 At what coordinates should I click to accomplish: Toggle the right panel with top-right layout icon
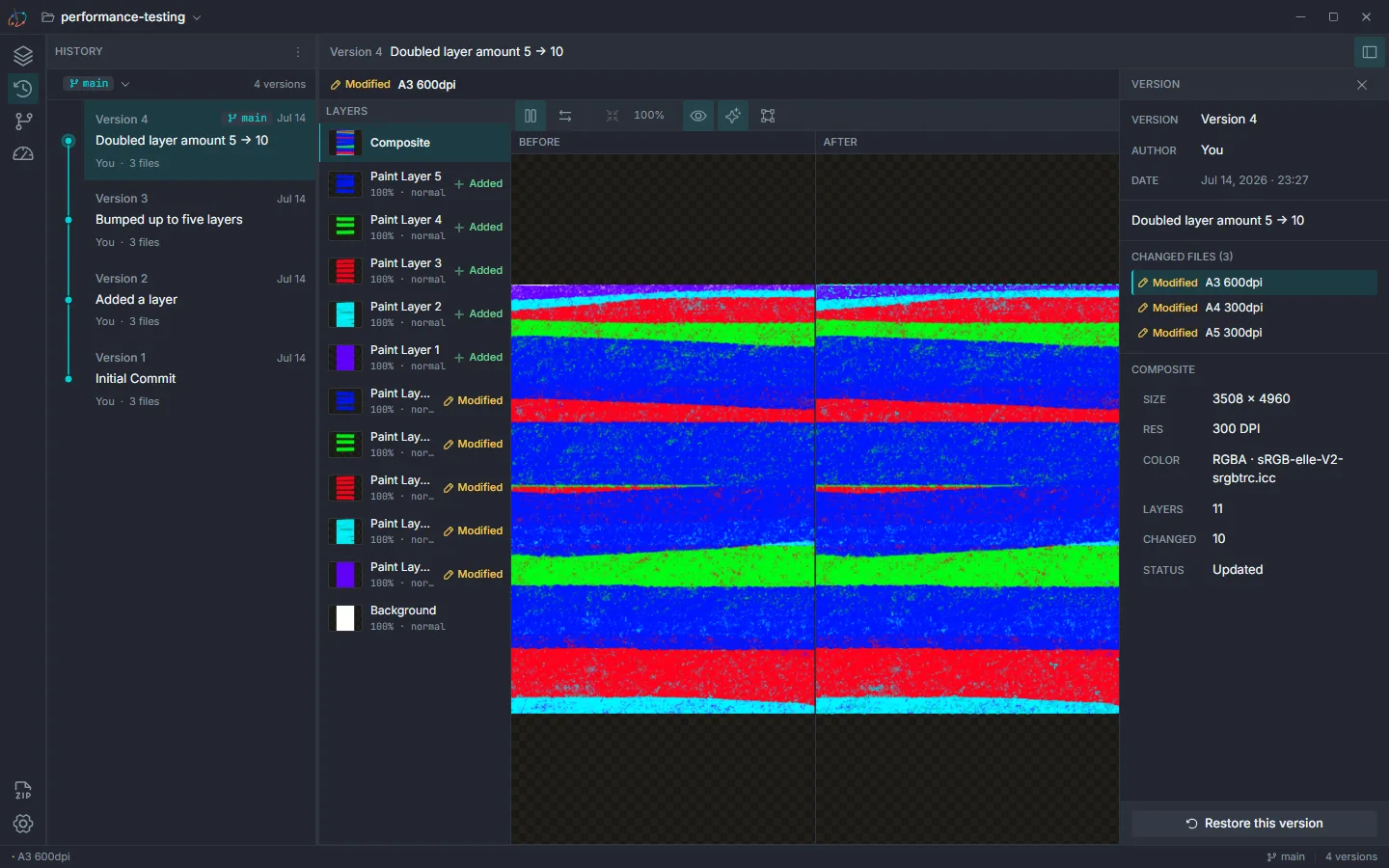[x=1369, y=52]
